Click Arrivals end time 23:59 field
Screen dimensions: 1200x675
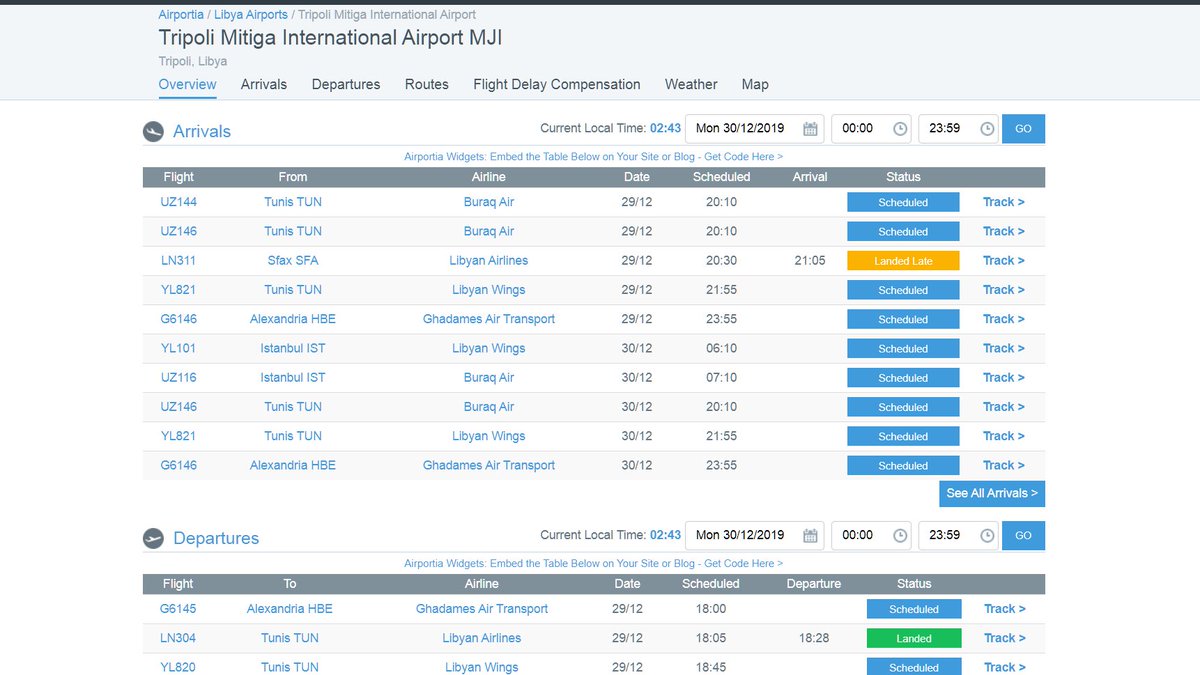coord(958,129)
